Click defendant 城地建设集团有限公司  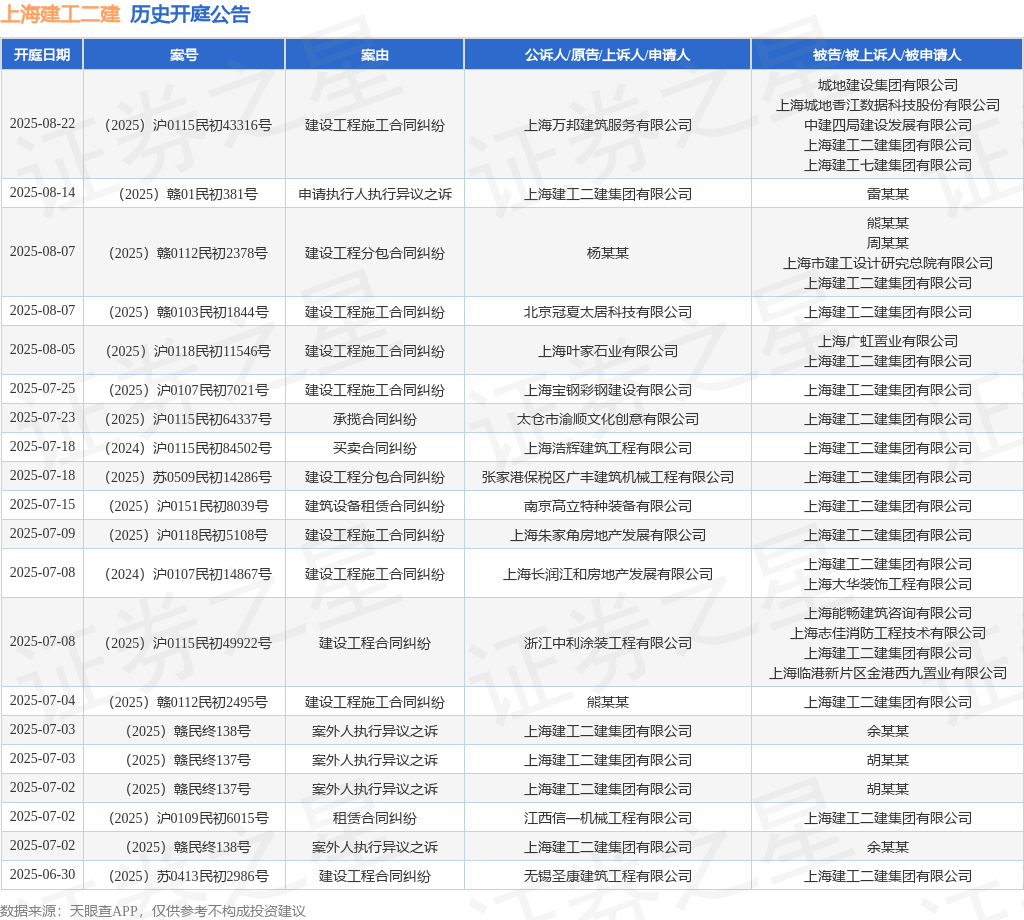click(888, 85)
